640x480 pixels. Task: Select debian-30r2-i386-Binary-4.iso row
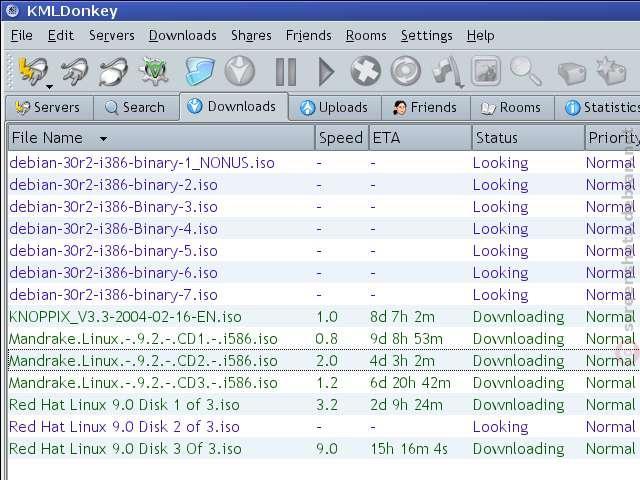324,229
